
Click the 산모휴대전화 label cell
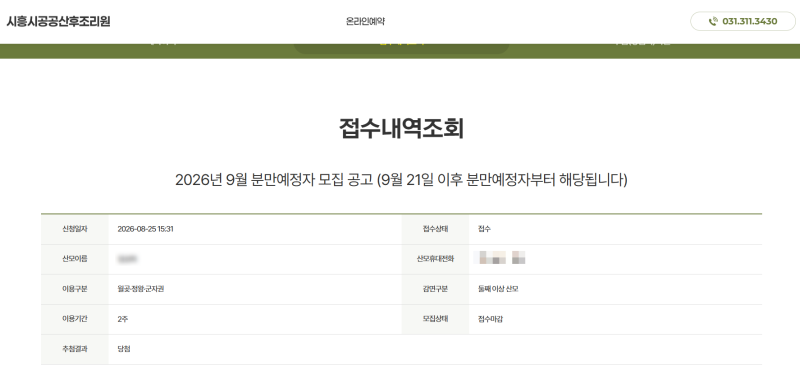(x=435, y=259)
